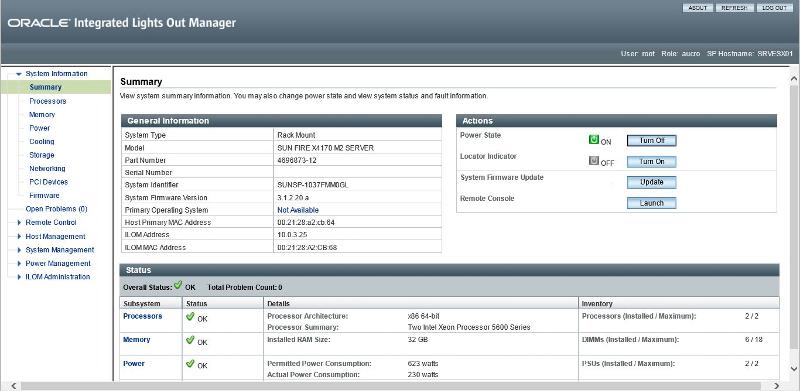The width and height of the screenshot is (800, 391).
Task: Click the horizontal scrollbar left arrow
Action: [14, 386]
